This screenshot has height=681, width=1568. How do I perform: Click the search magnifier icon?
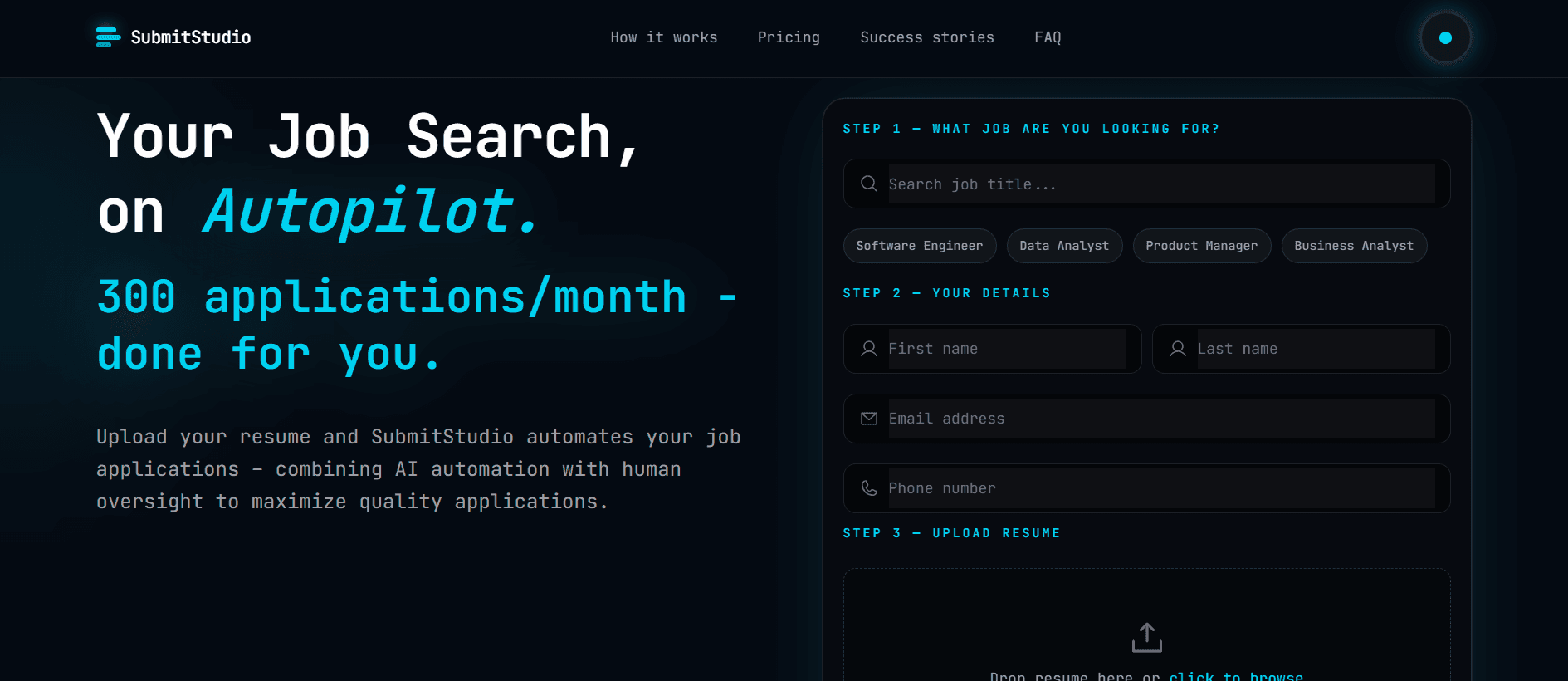[x=869, y=184]
